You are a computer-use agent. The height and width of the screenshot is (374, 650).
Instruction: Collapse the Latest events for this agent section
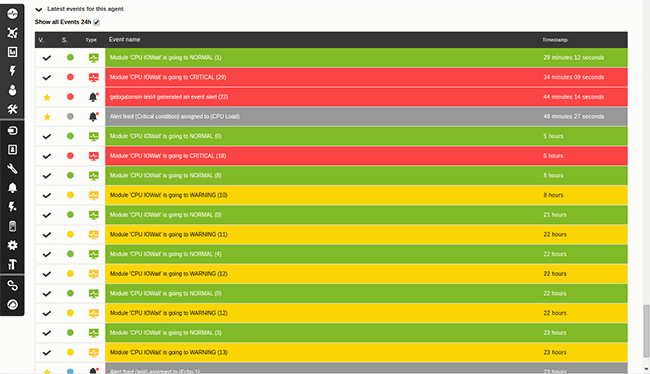point(39,9)
